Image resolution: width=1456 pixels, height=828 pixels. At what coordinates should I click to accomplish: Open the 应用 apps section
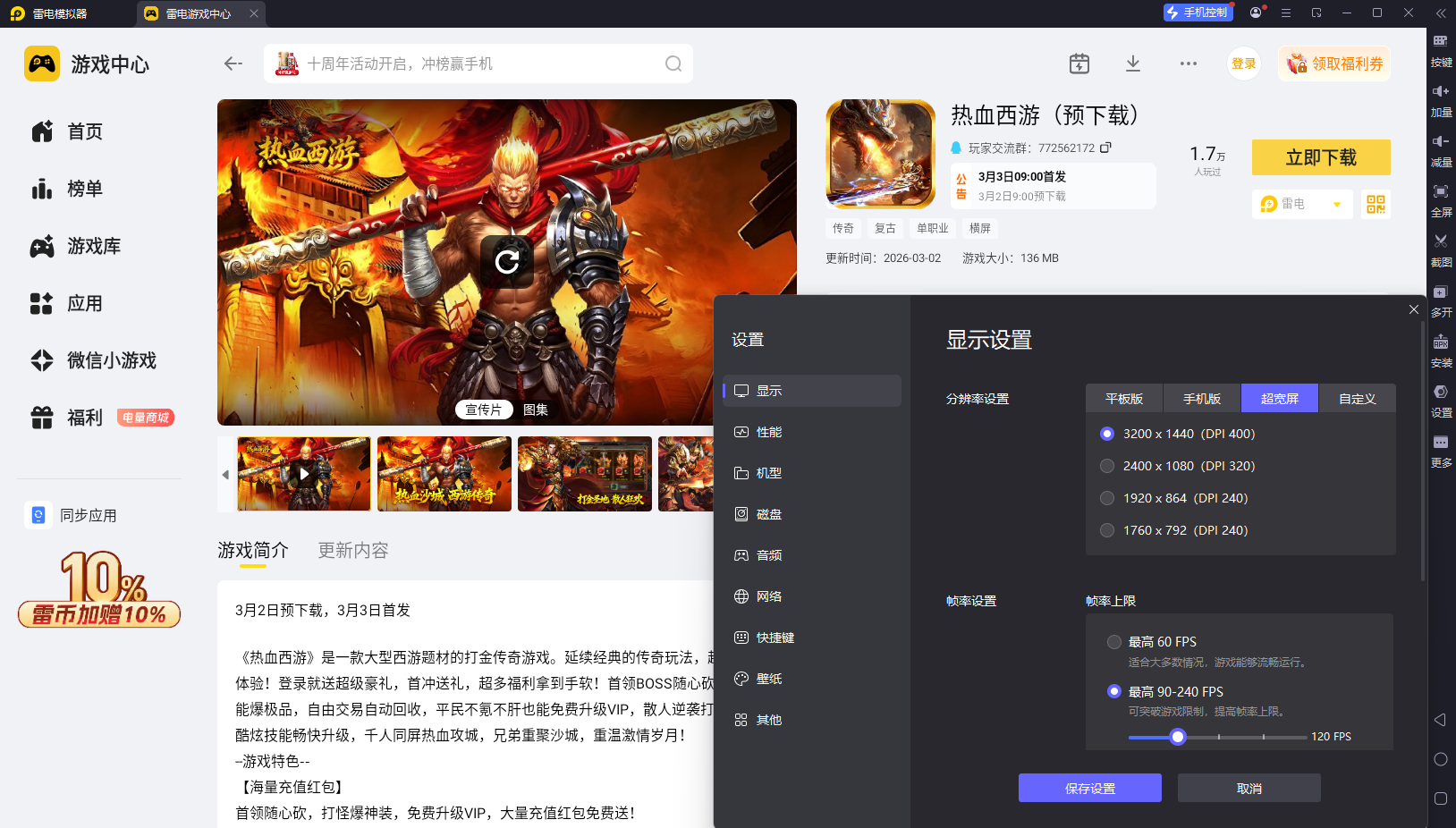pos(67,303)
